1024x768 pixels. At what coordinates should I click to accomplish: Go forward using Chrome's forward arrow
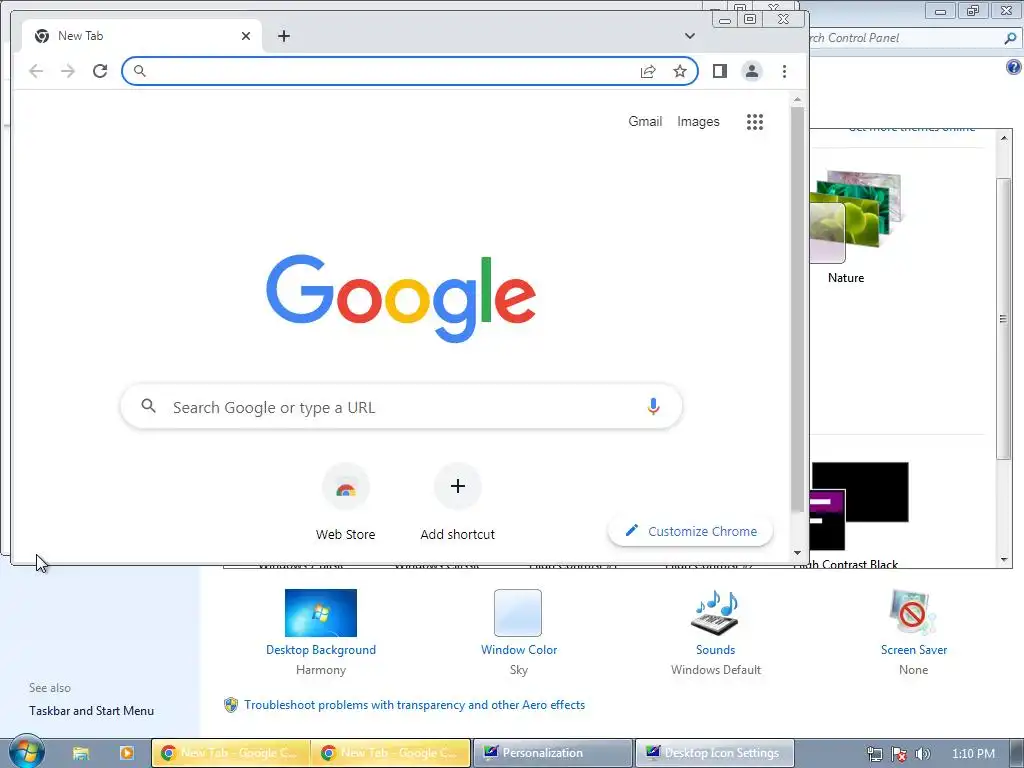68,71
